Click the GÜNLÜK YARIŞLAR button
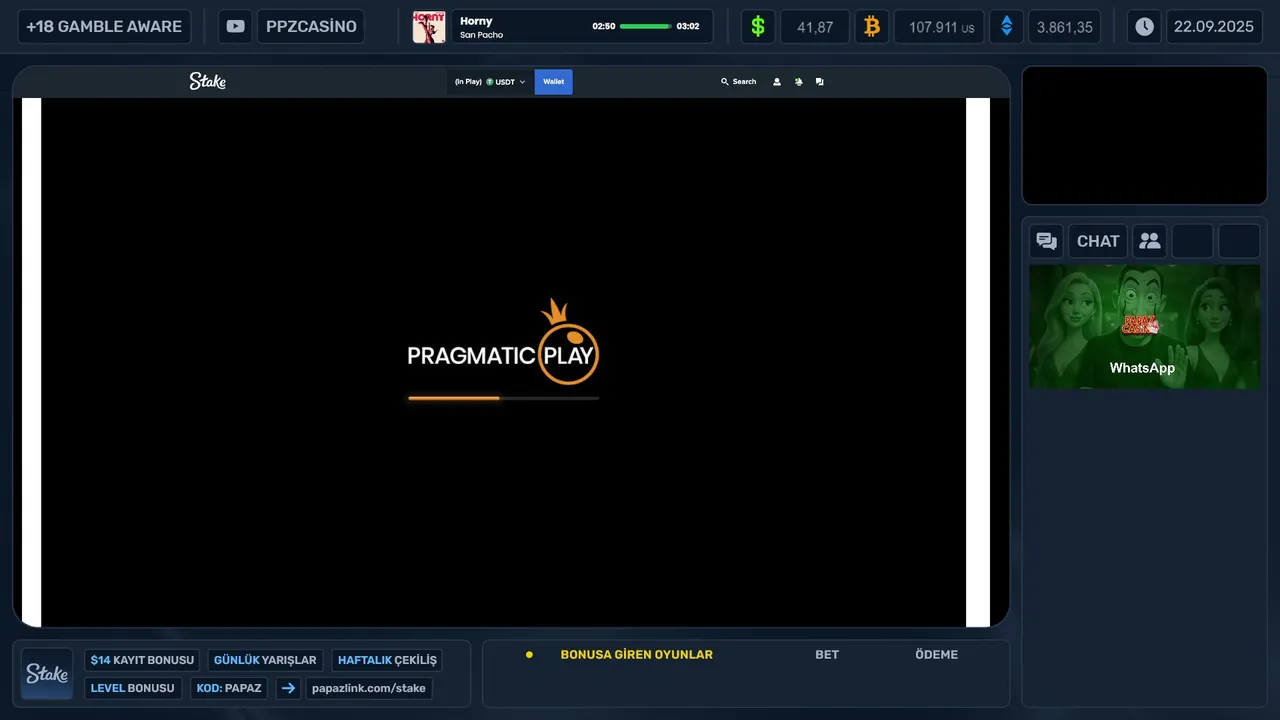The height and width of the screenshot is (720, 1280). [x=265, y=660]
